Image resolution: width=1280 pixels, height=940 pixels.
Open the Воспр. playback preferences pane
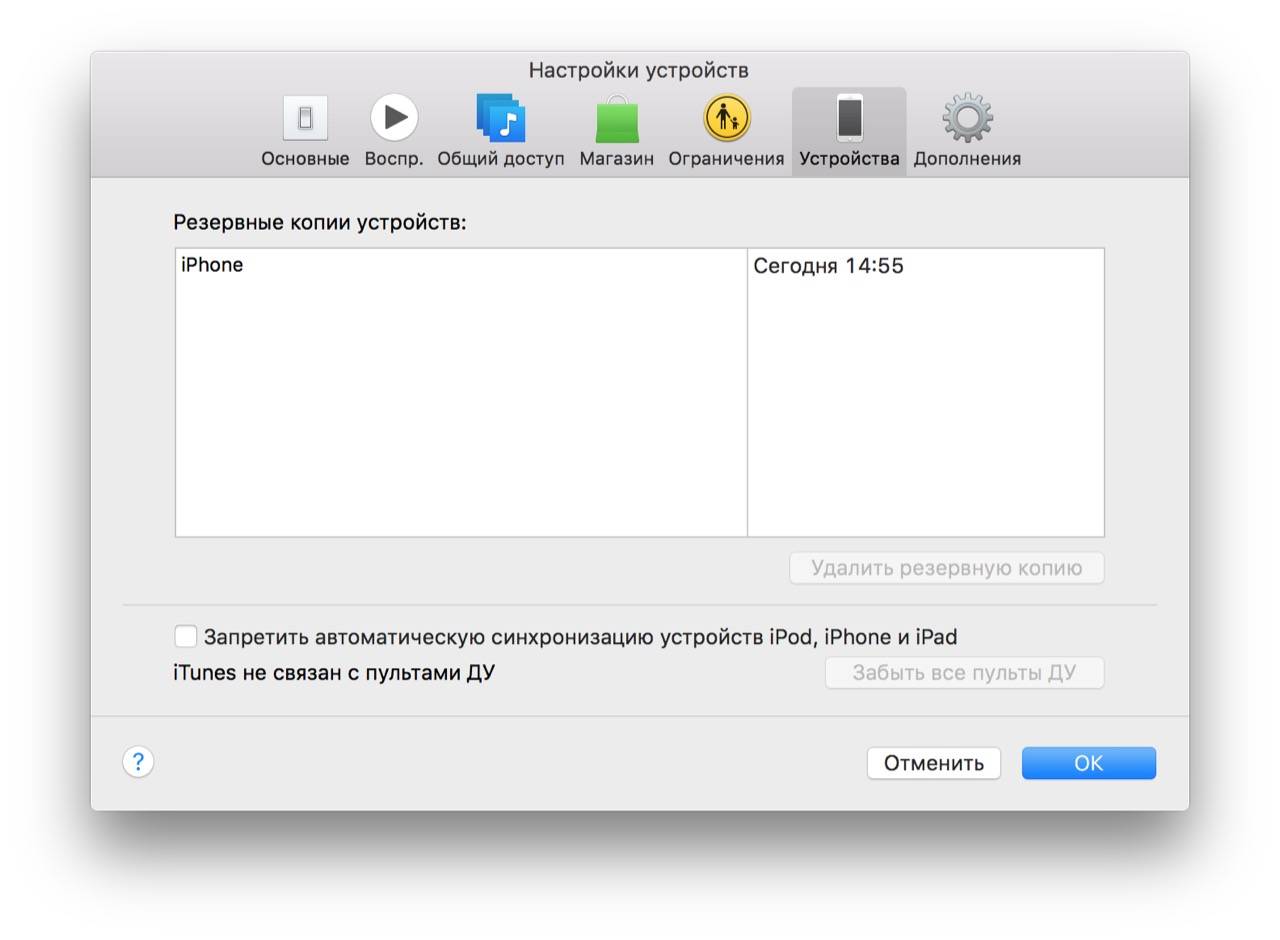[394, 131]
